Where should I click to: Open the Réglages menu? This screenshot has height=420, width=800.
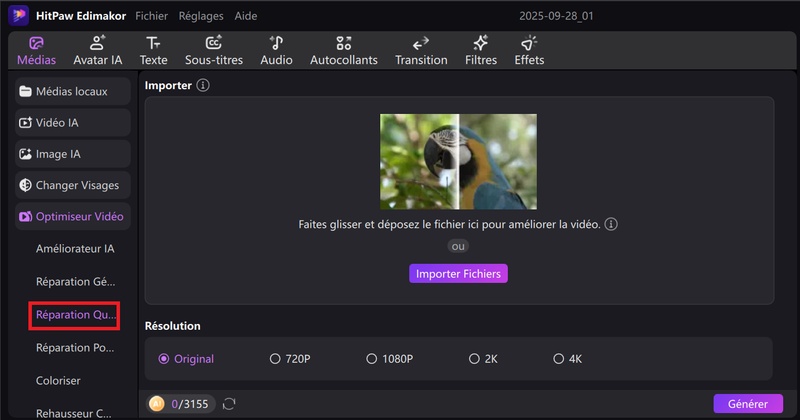point(201,16)
